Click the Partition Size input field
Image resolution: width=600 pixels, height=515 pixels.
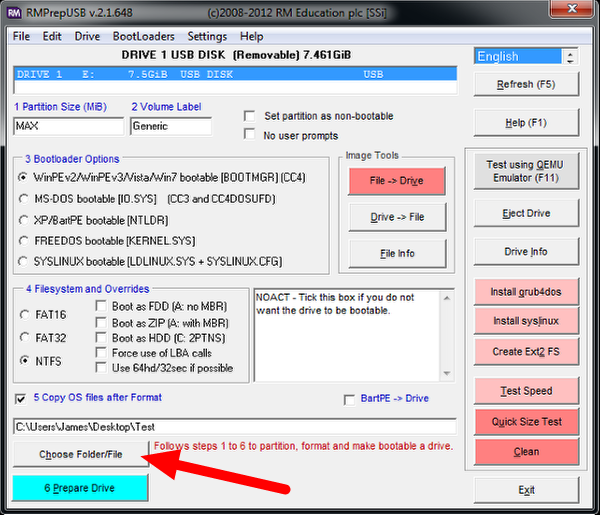(x=66, y=126)
